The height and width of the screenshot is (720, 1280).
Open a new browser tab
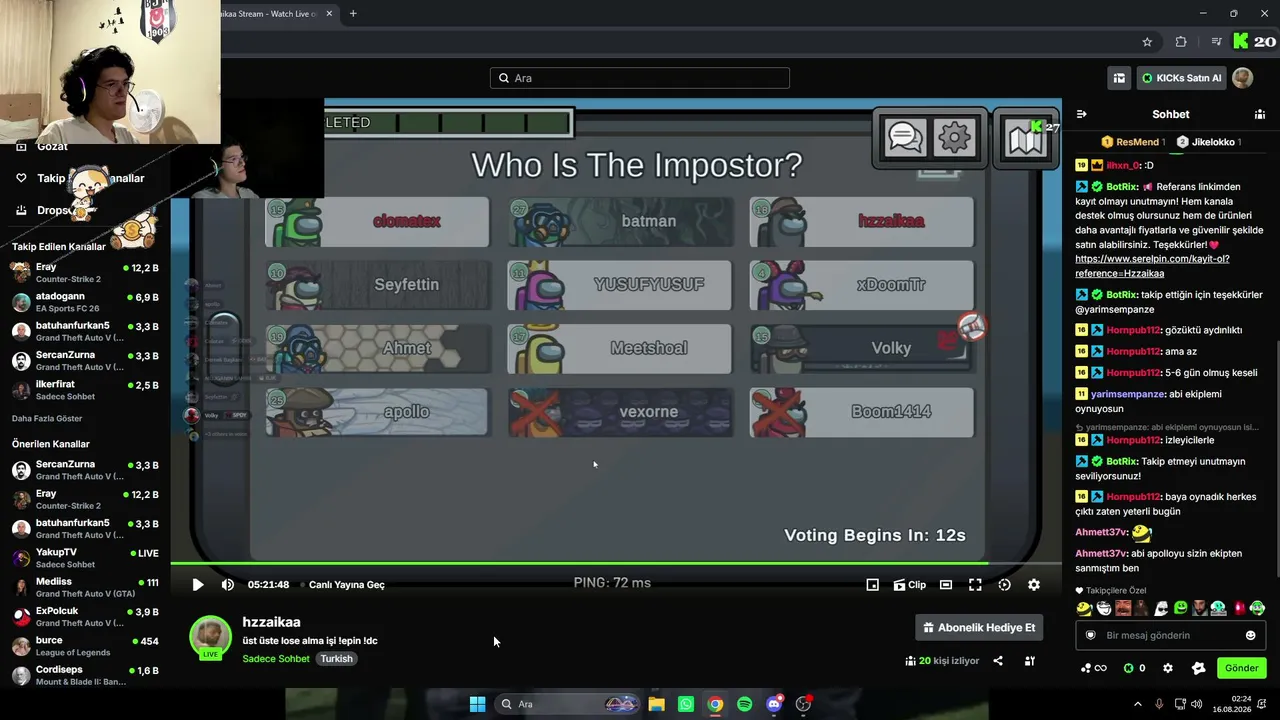click(x=353, y=14)
